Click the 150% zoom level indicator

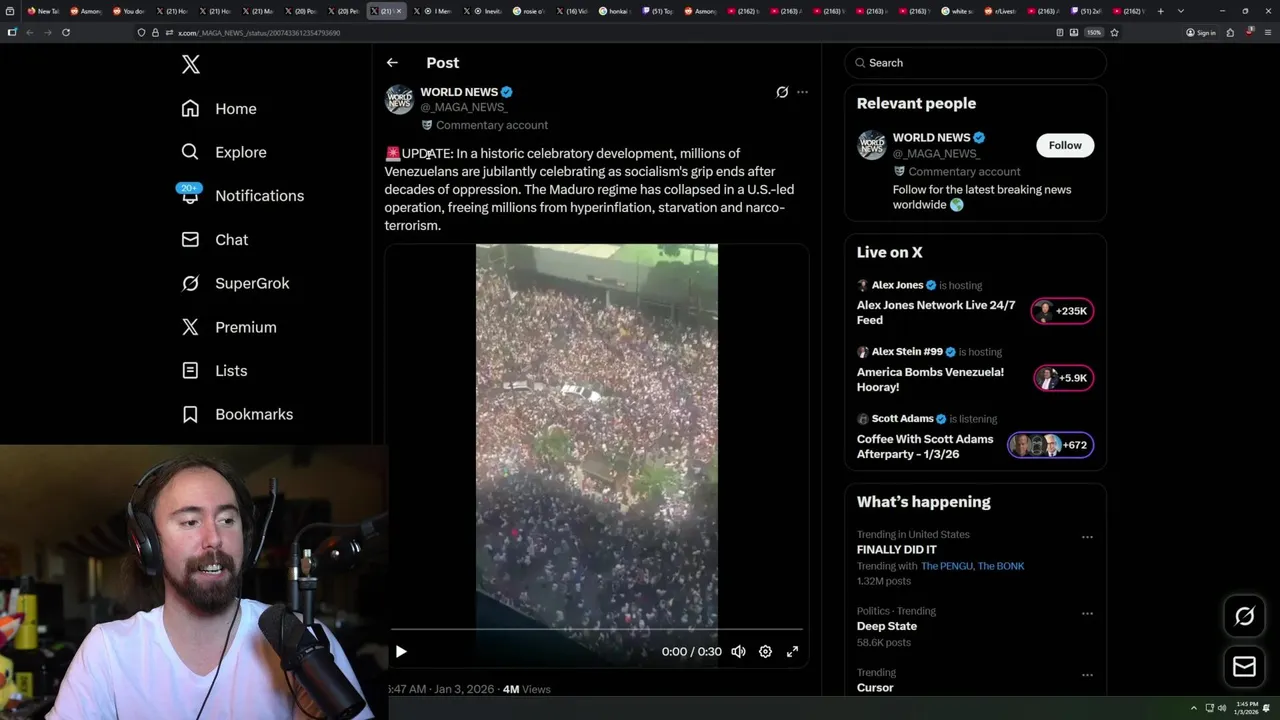pos(1094,32)
